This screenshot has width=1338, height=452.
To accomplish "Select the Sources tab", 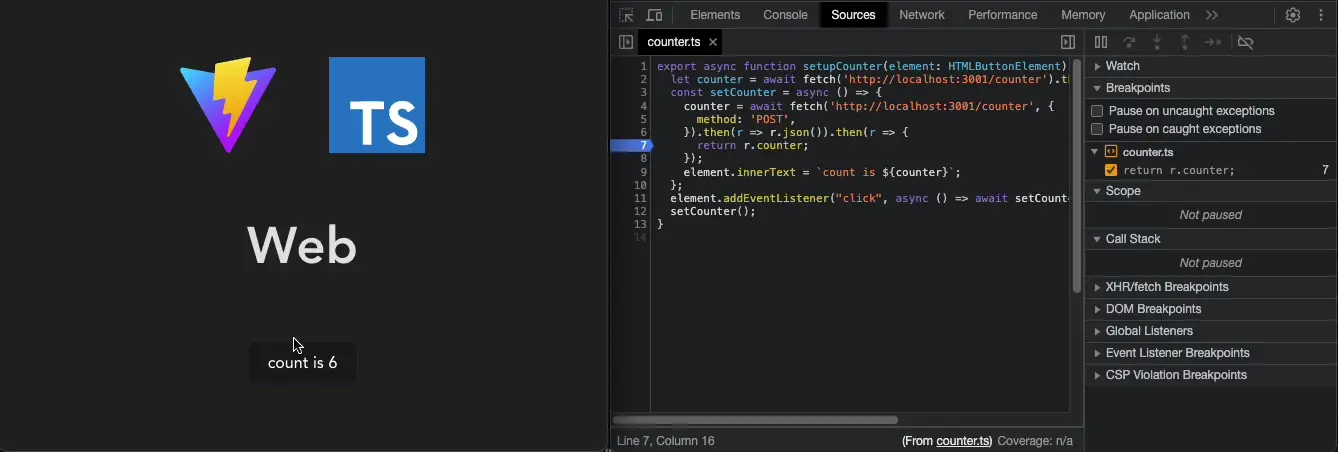I will [x=853, y=15].
